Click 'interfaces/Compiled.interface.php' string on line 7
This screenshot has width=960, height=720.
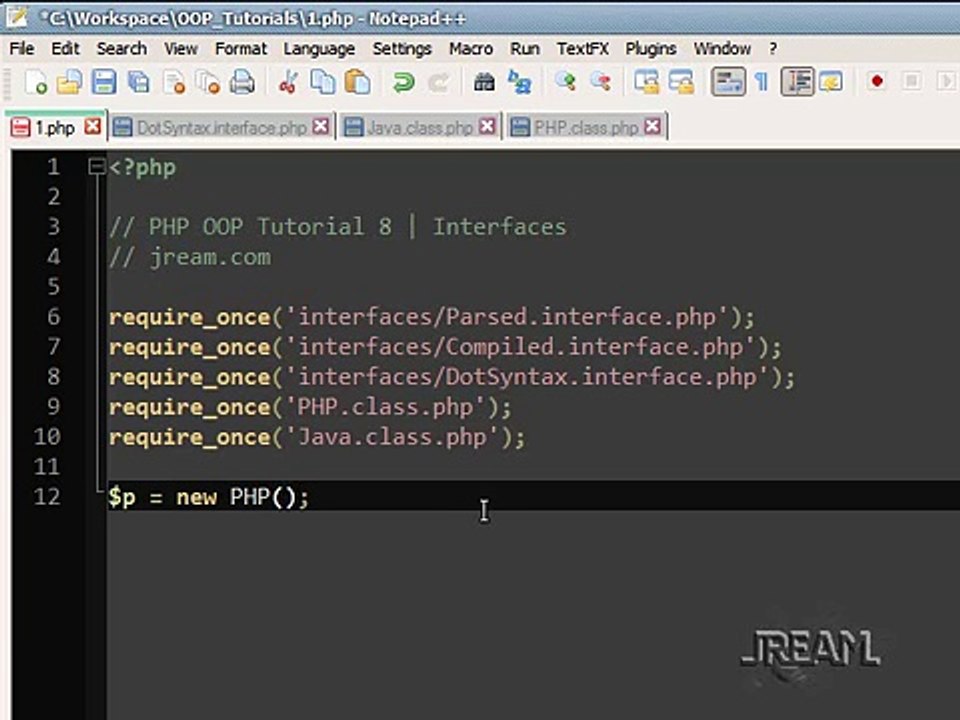pos(520,347)
